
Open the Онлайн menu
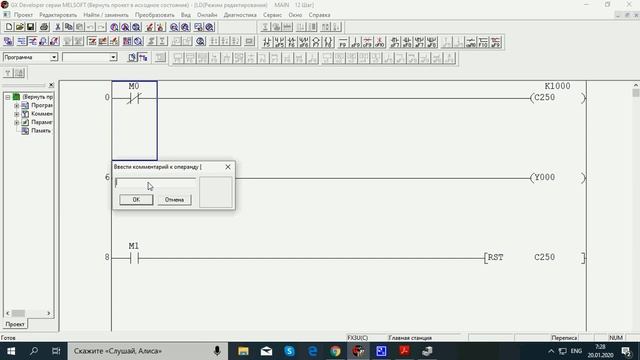pyautogui.click(x=207, y=15)
